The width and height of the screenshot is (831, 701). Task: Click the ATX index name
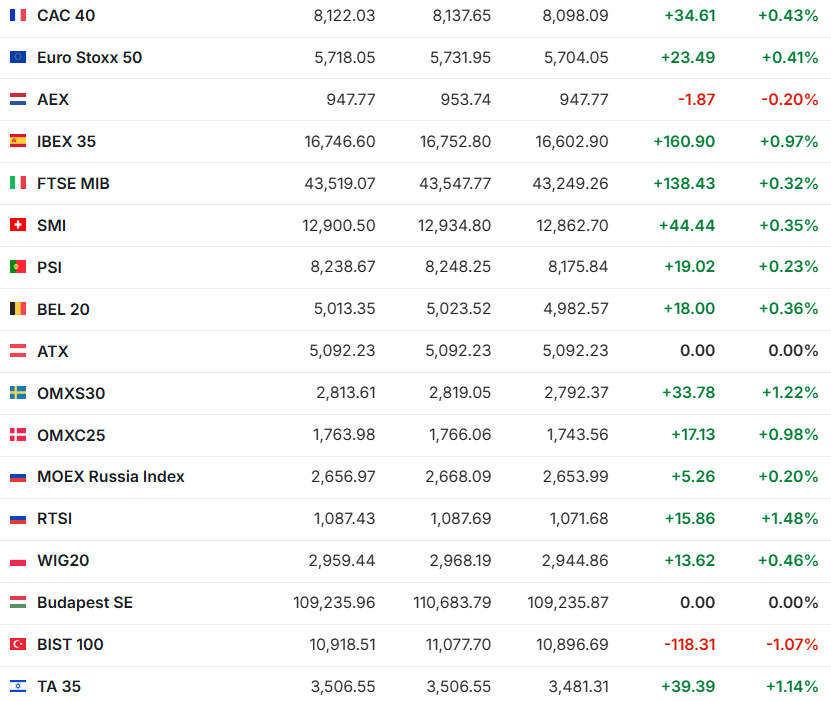52,351
